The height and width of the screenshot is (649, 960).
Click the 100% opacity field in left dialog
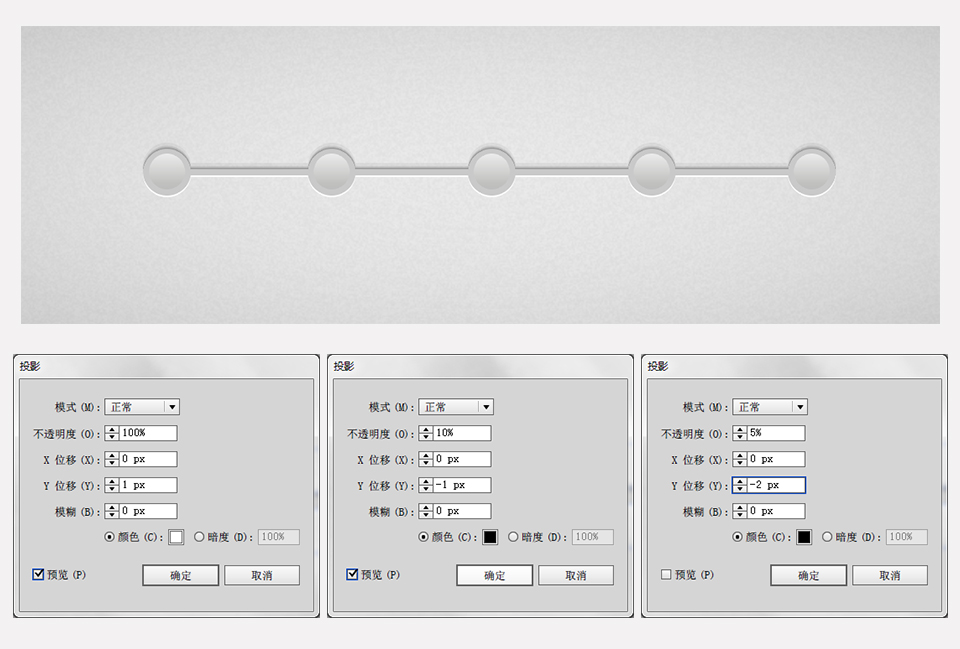pyautogui.click(x=148, y=433)
